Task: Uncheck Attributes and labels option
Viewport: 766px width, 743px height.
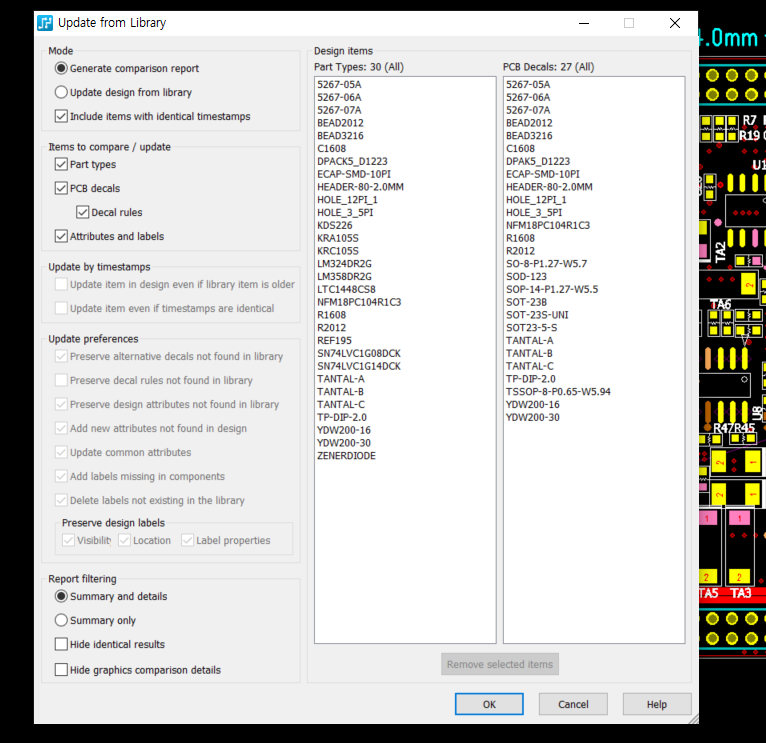Action: (x=62, y=236)
